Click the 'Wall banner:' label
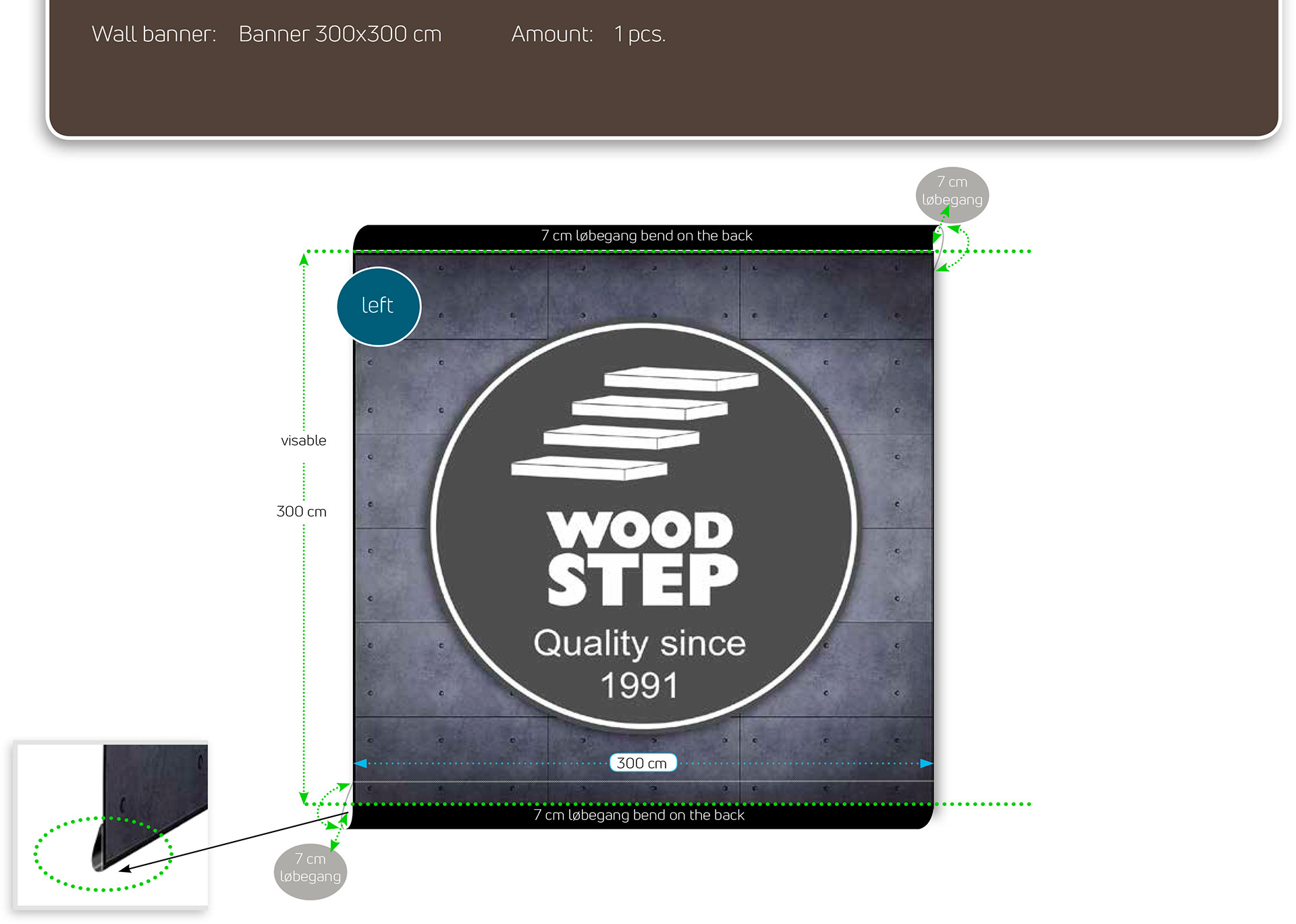Screen dimensions: 1296x924 point(154,34)
